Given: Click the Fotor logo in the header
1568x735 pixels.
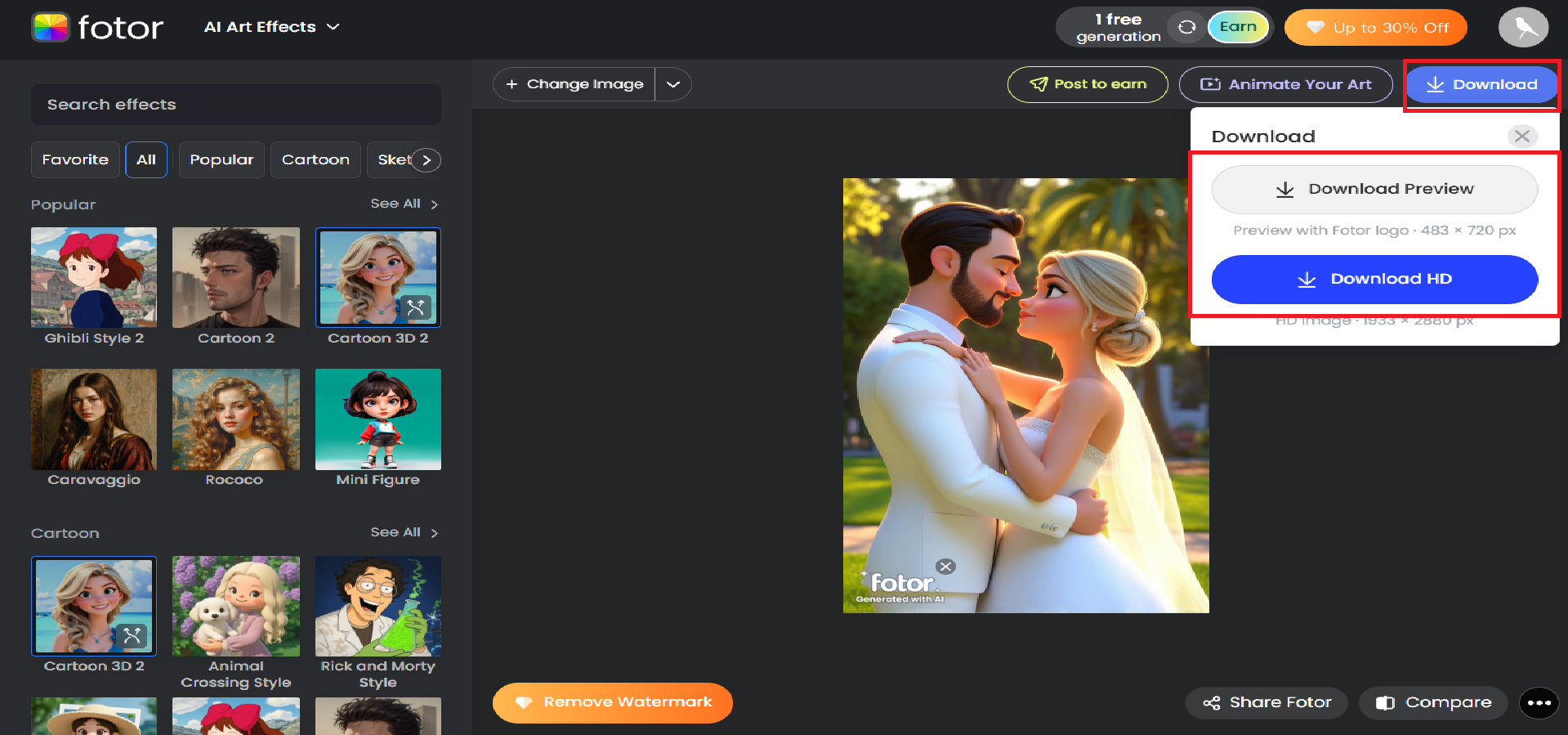Looking at the screenshot, I should click(97, 27).
